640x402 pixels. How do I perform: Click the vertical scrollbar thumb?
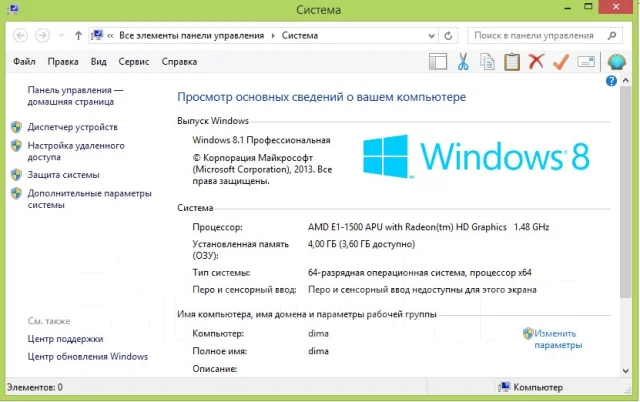626,192
